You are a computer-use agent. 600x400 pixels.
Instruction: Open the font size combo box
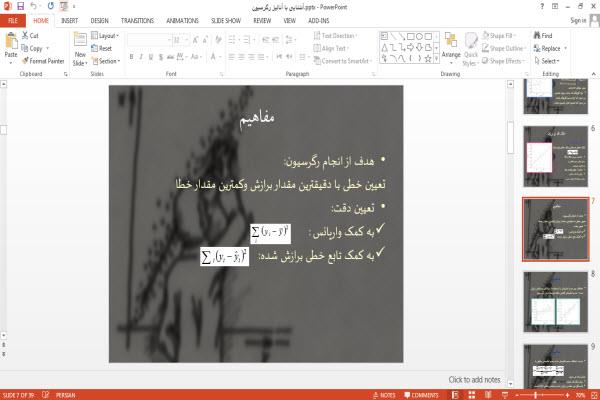click(x=181, y=40)
